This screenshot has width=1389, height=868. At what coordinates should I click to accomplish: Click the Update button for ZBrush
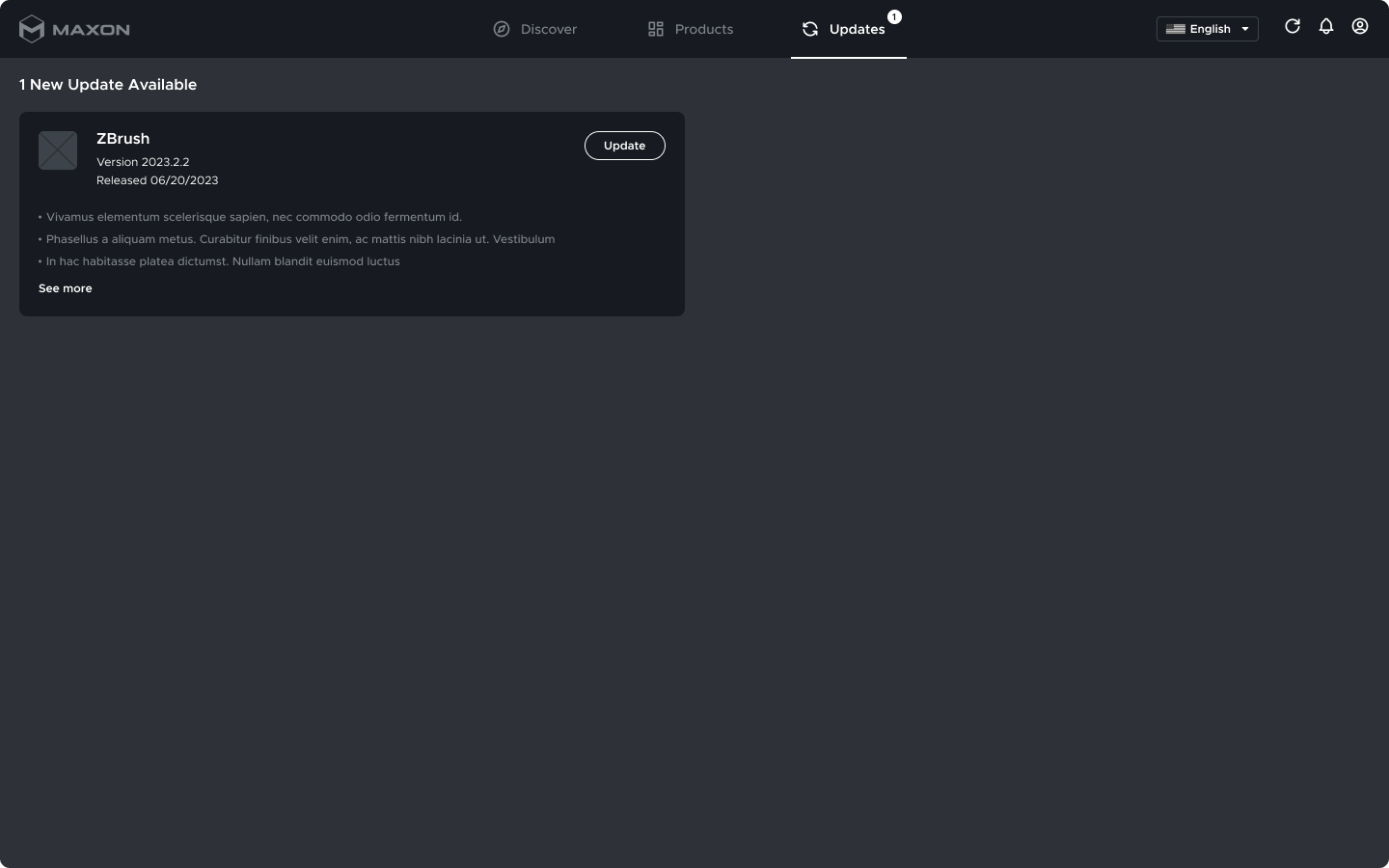[625, 146]
